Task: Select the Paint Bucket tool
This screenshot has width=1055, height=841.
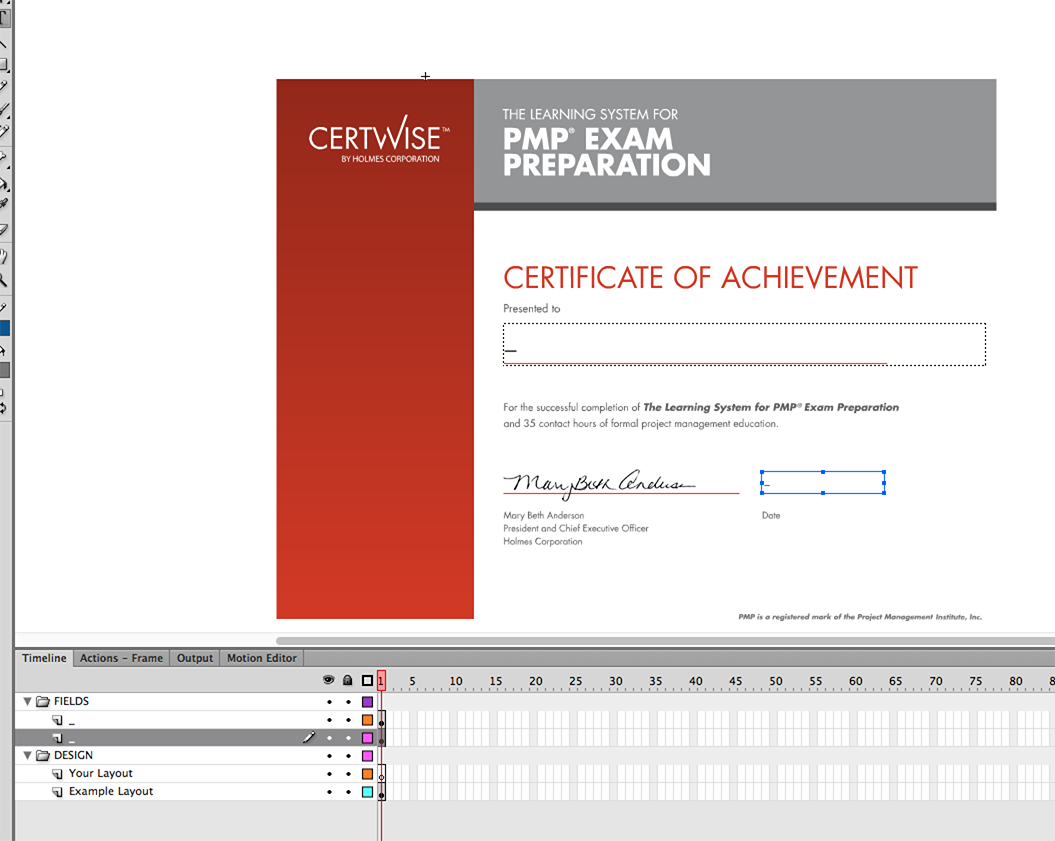Action: pos(4,184)
